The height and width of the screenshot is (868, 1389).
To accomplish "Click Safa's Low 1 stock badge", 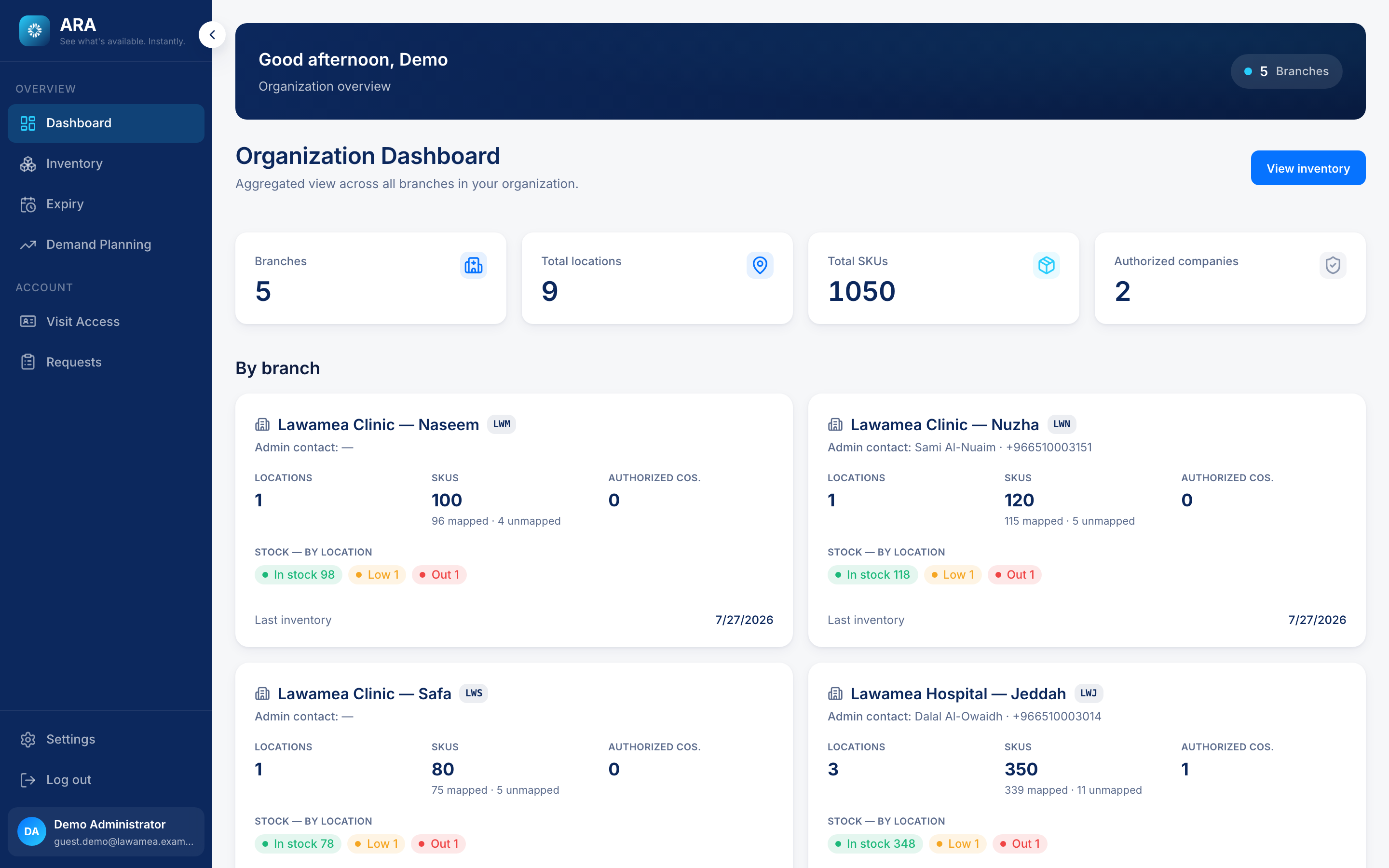I will [377, 844].
